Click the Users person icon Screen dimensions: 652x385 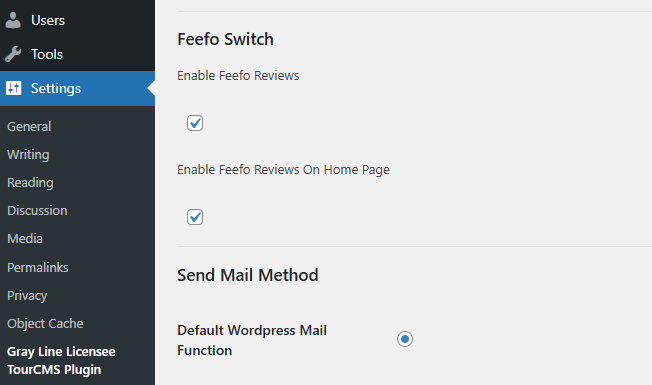13,20
